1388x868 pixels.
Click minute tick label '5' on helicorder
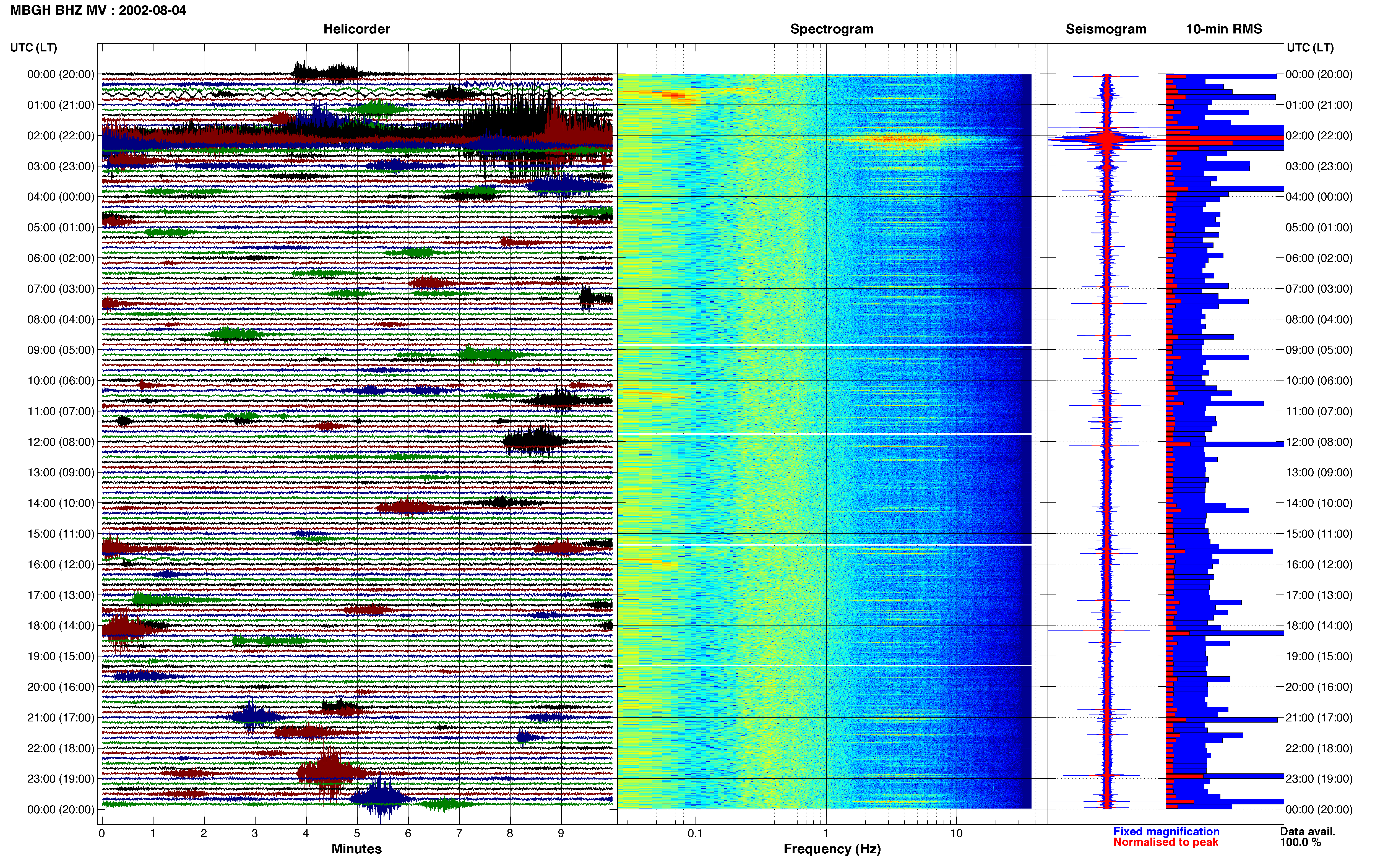tap(357, 833)
